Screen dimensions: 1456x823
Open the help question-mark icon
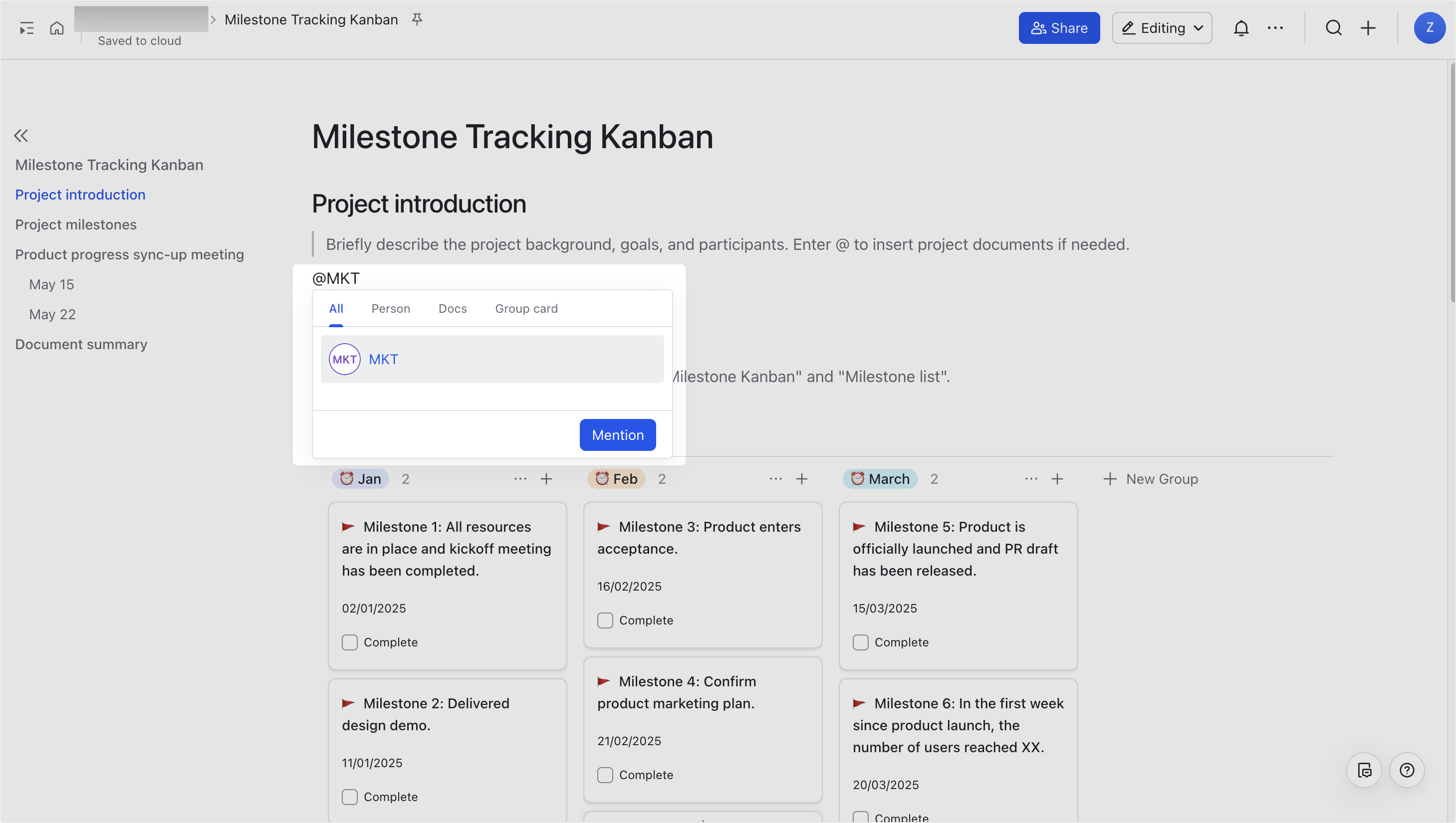1406,770
